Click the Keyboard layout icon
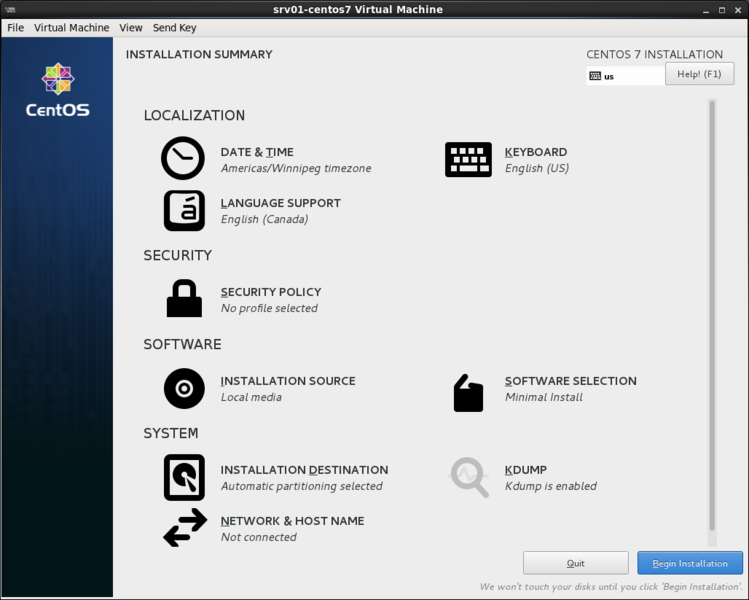 [468, 159]
